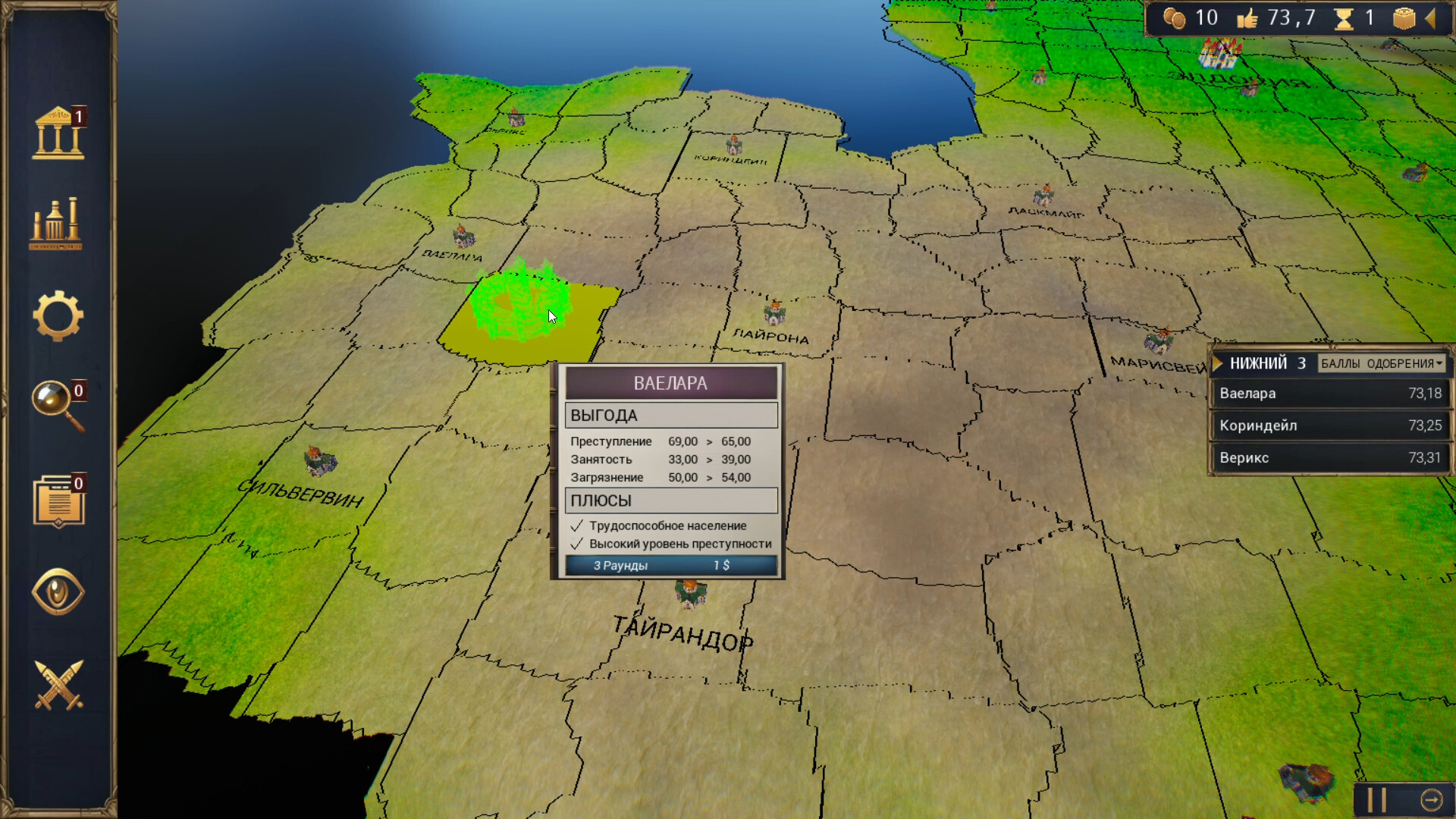Expand the Нижний 3 ranking arrow
The image size is (1456, 819).
pyautogui.click(x=1218, y=363)
